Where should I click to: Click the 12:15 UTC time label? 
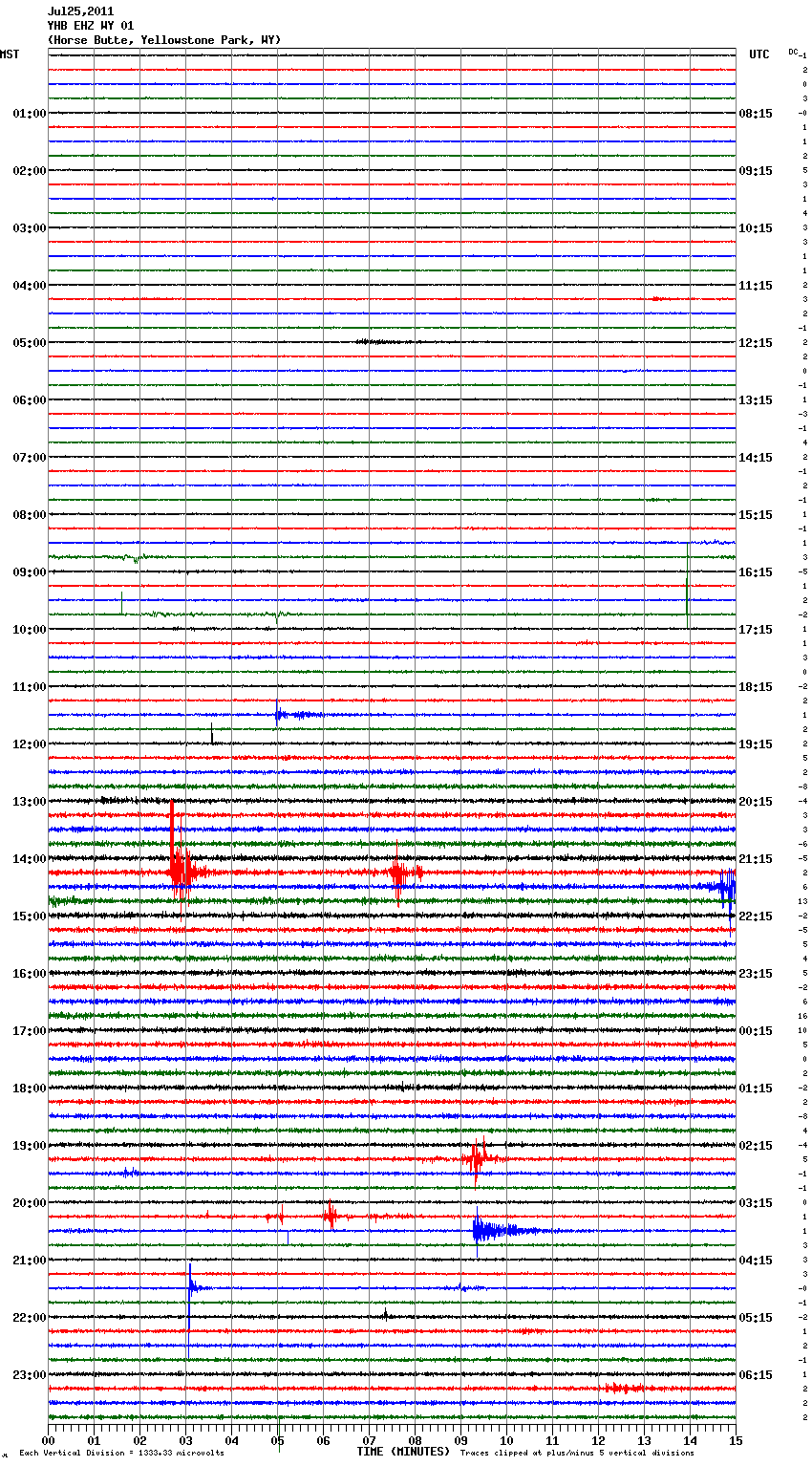click(756, 343)
